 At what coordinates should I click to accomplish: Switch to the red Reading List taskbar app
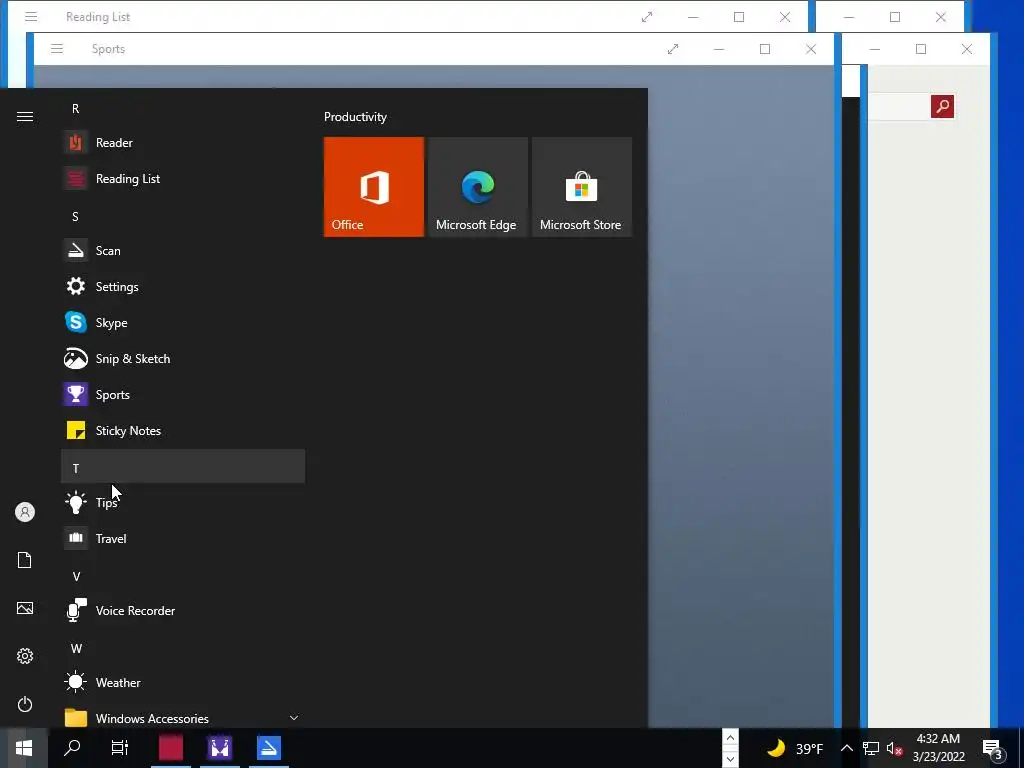171,748
